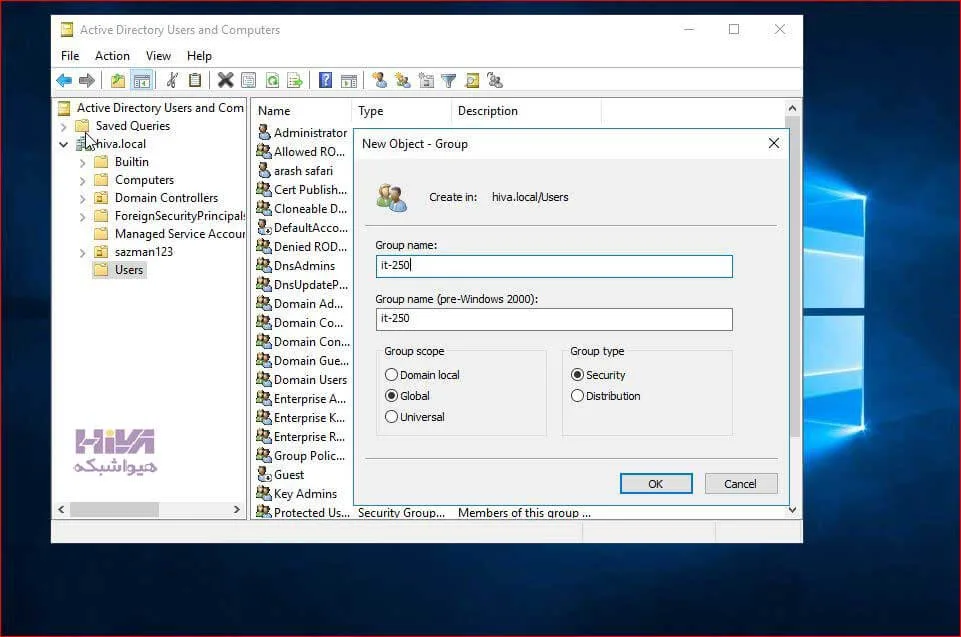Click the Back arrow in toolbar
This screenshot has height=637, width=961.
point(64,80)
